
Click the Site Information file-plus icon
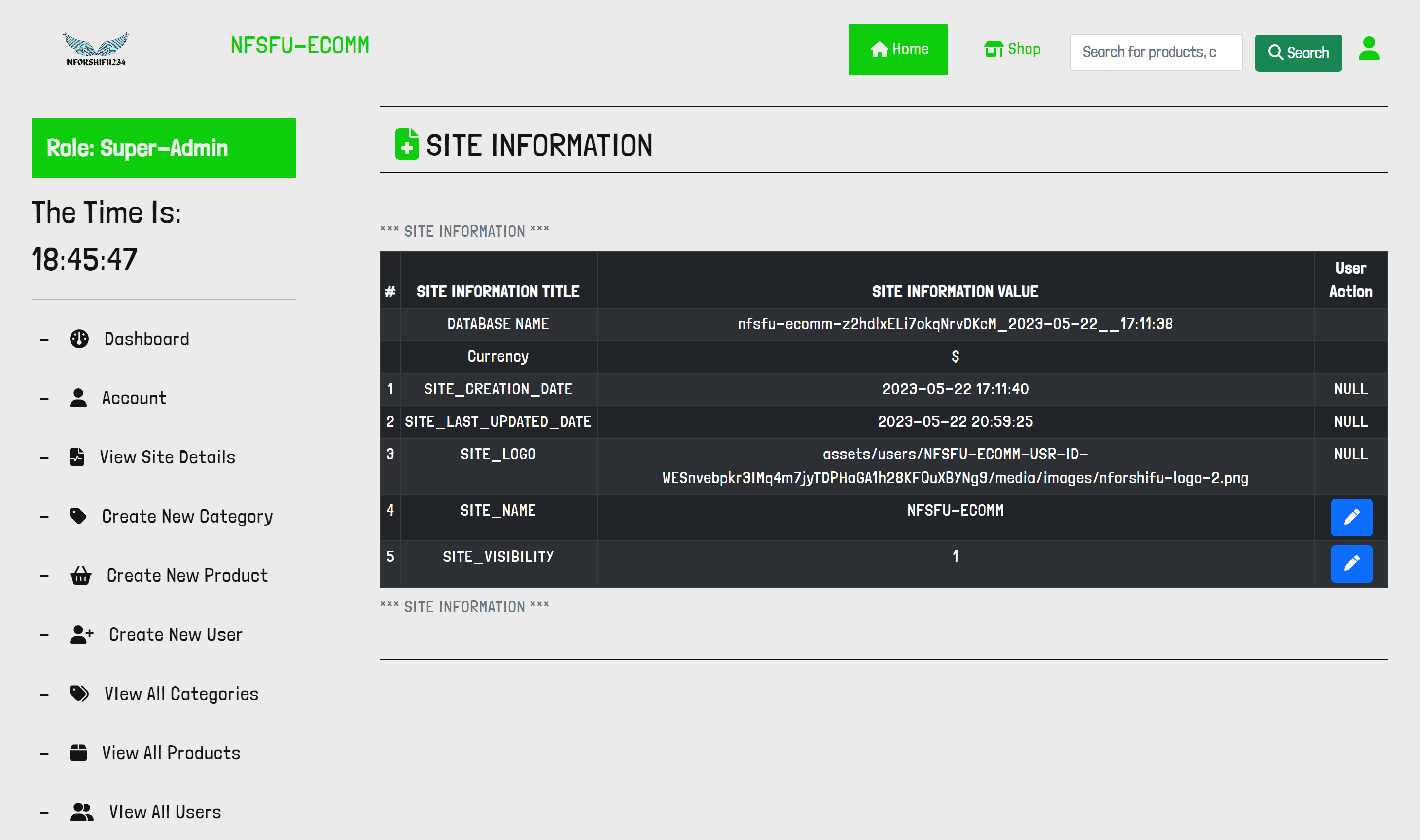(x=406, y=144)
